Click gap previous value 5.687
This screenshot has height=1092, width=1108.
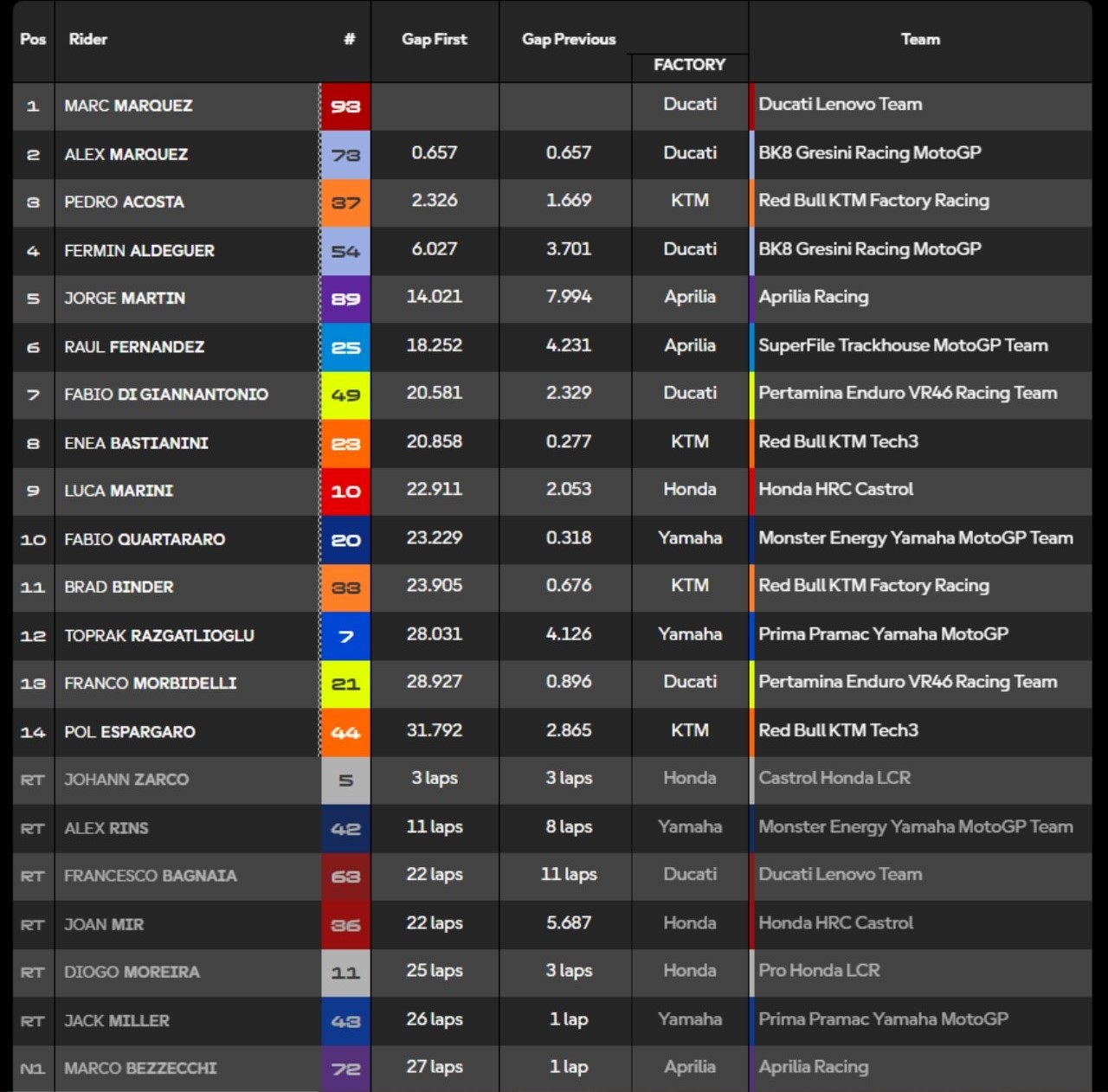tap(569, 923)
